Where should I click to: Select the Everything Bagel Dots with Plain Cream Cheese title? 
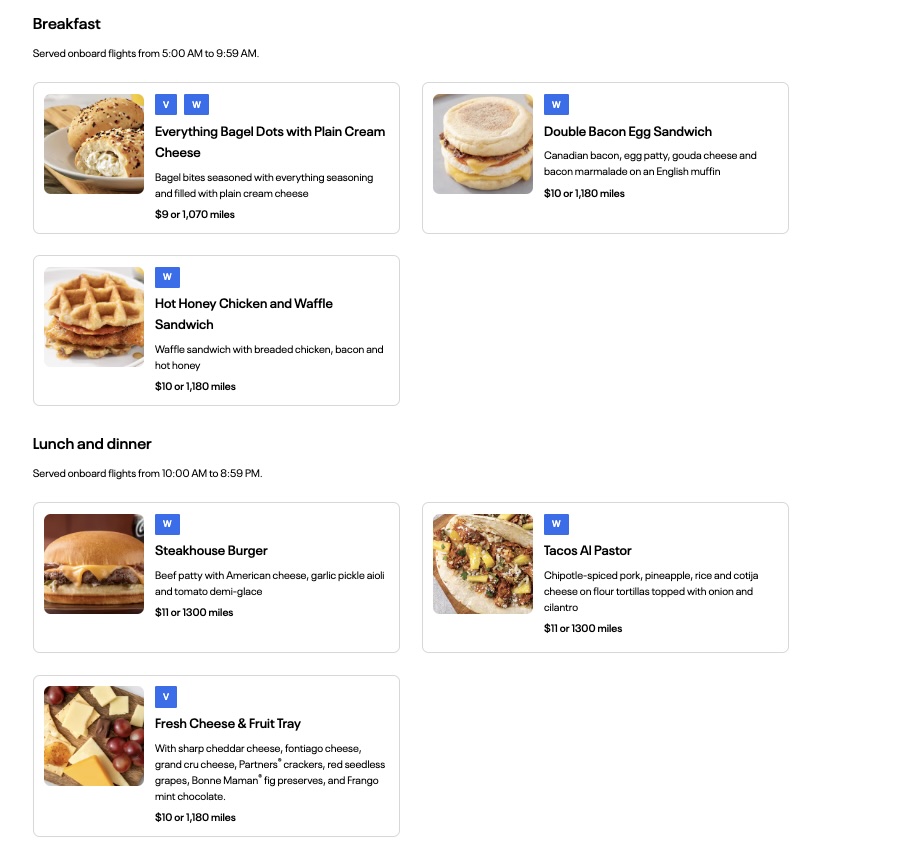pyautogui.click(x=269, y=142)
